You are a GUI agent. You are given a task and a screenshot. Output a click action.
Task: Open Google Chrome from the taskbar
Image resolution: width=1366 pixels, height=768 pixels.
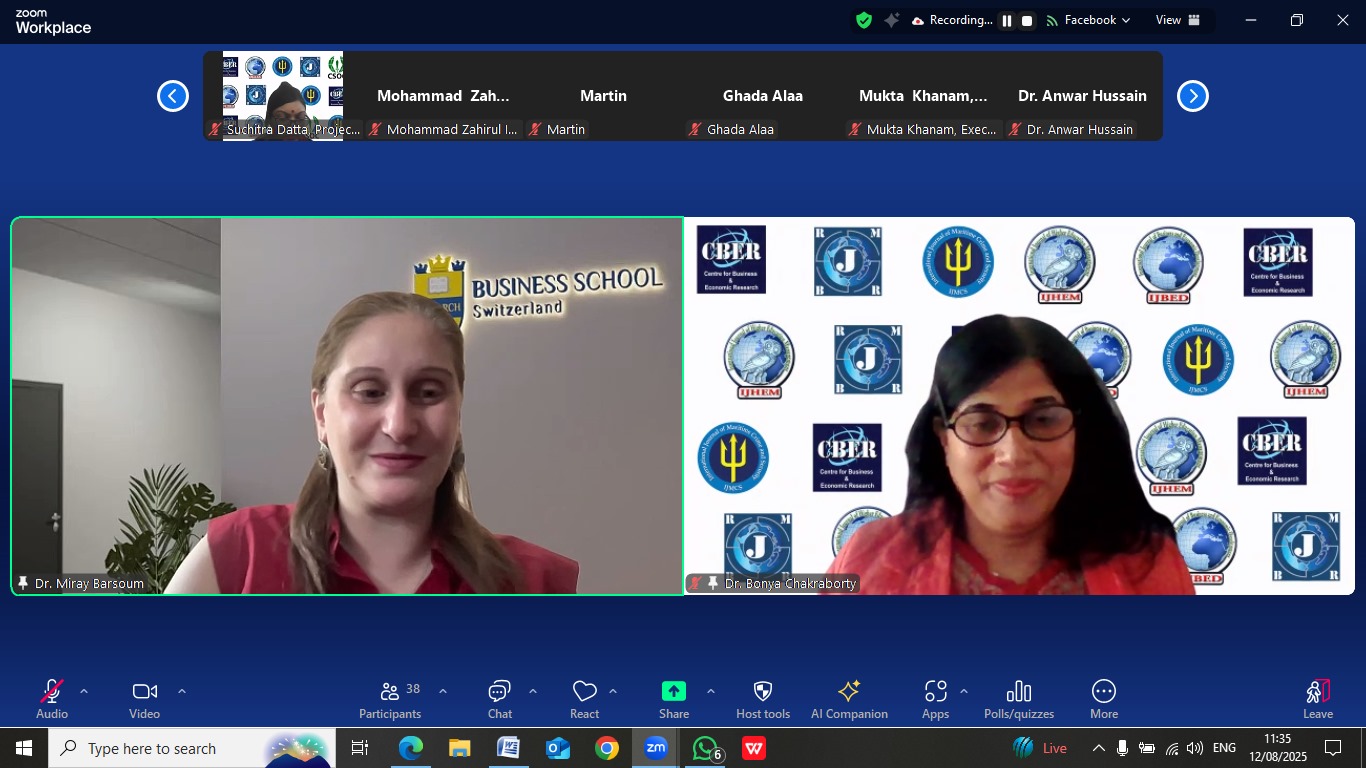[x=607, y=748]
